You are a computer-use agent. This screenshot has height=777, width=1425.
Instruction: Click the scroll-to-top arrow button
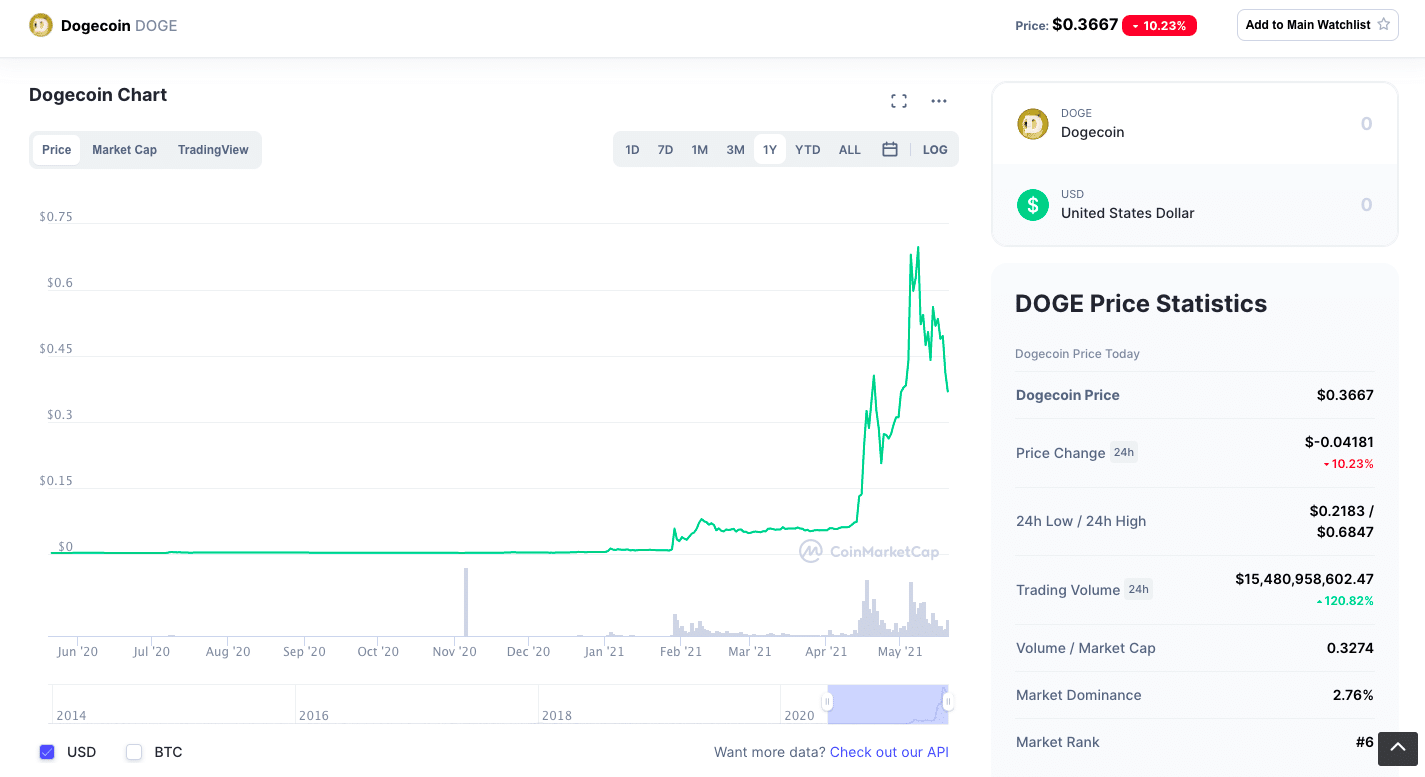1398,749
